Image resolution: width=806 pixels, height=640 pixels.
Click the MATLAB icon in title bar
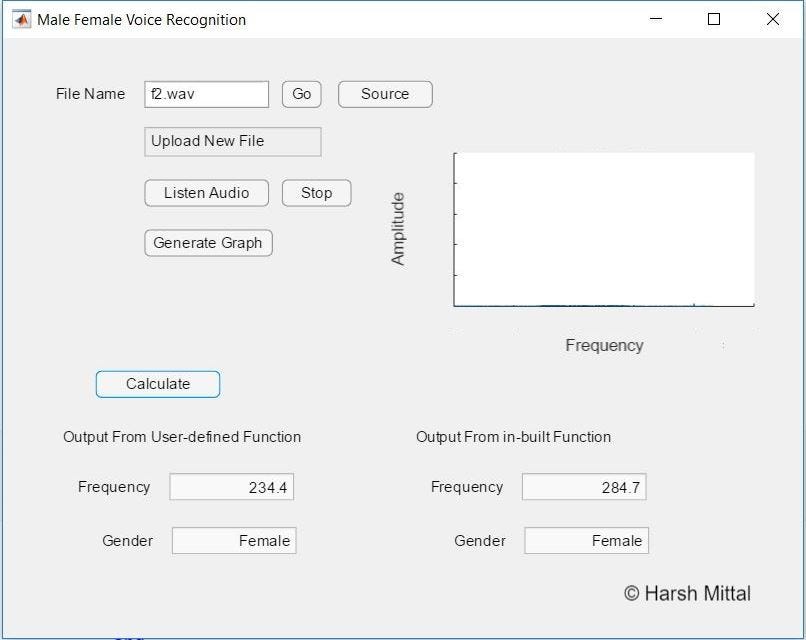pyautogui.click(x=22, y=20)
